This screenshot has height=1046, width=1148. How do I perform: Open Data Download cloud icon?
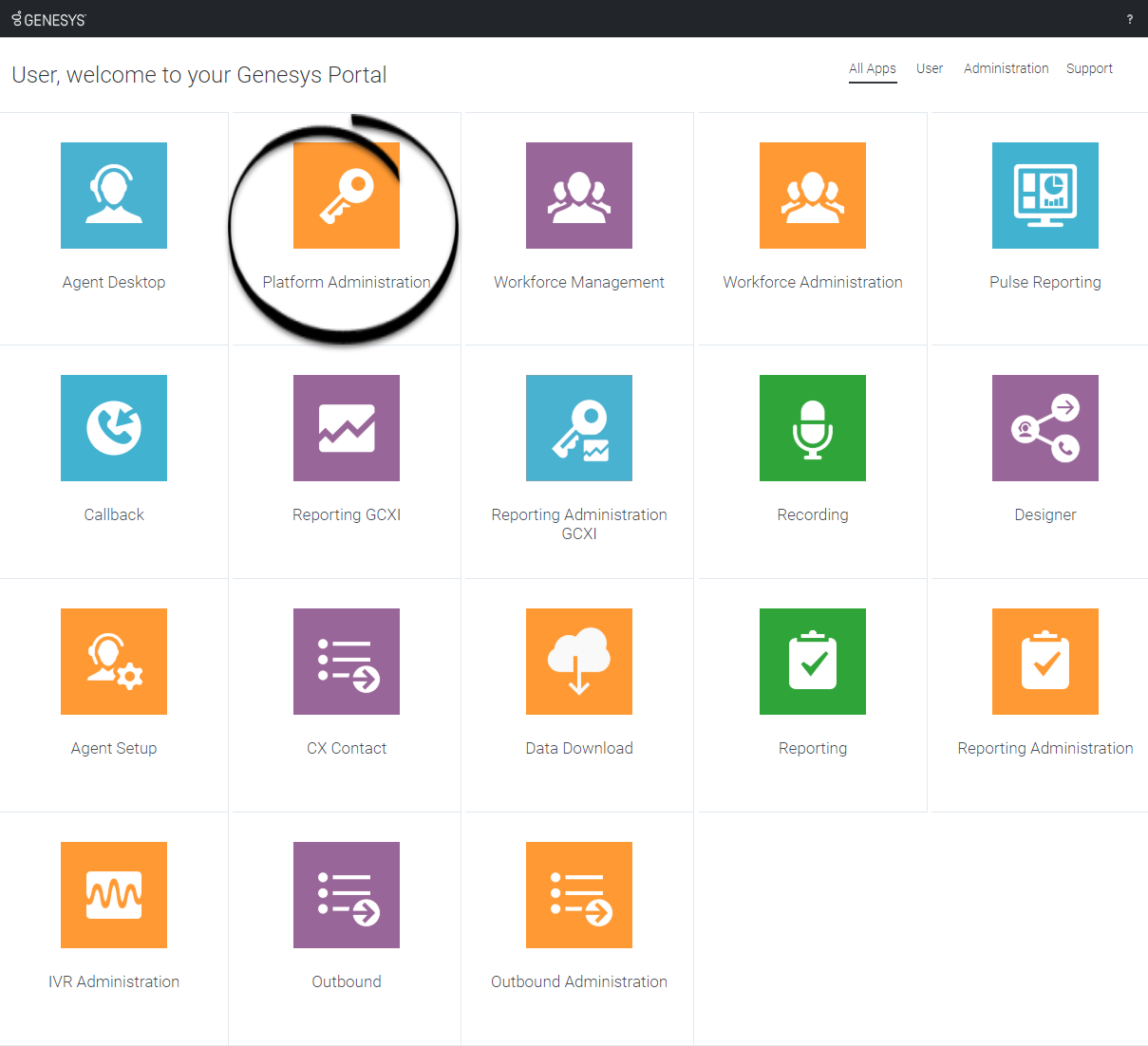tap(579, 662)
